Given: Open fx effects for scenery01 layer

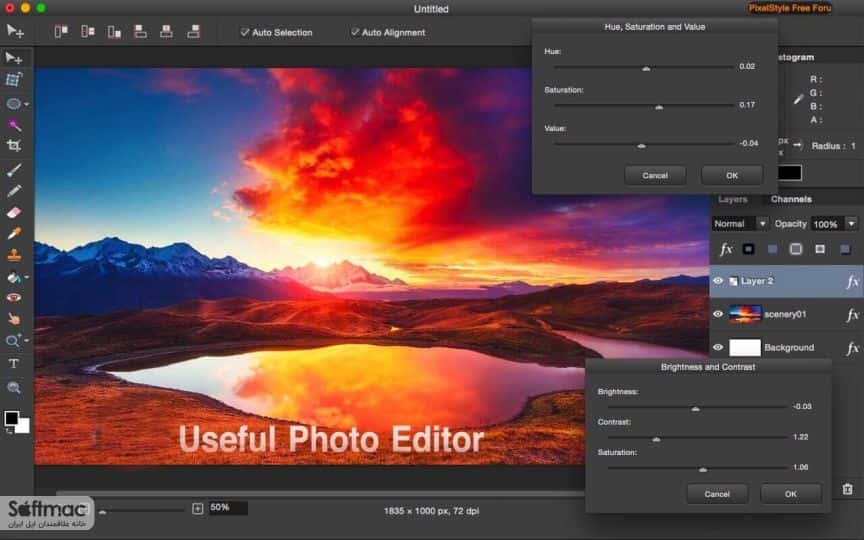Looking at the screenshot, I should (x=852, y=315).
